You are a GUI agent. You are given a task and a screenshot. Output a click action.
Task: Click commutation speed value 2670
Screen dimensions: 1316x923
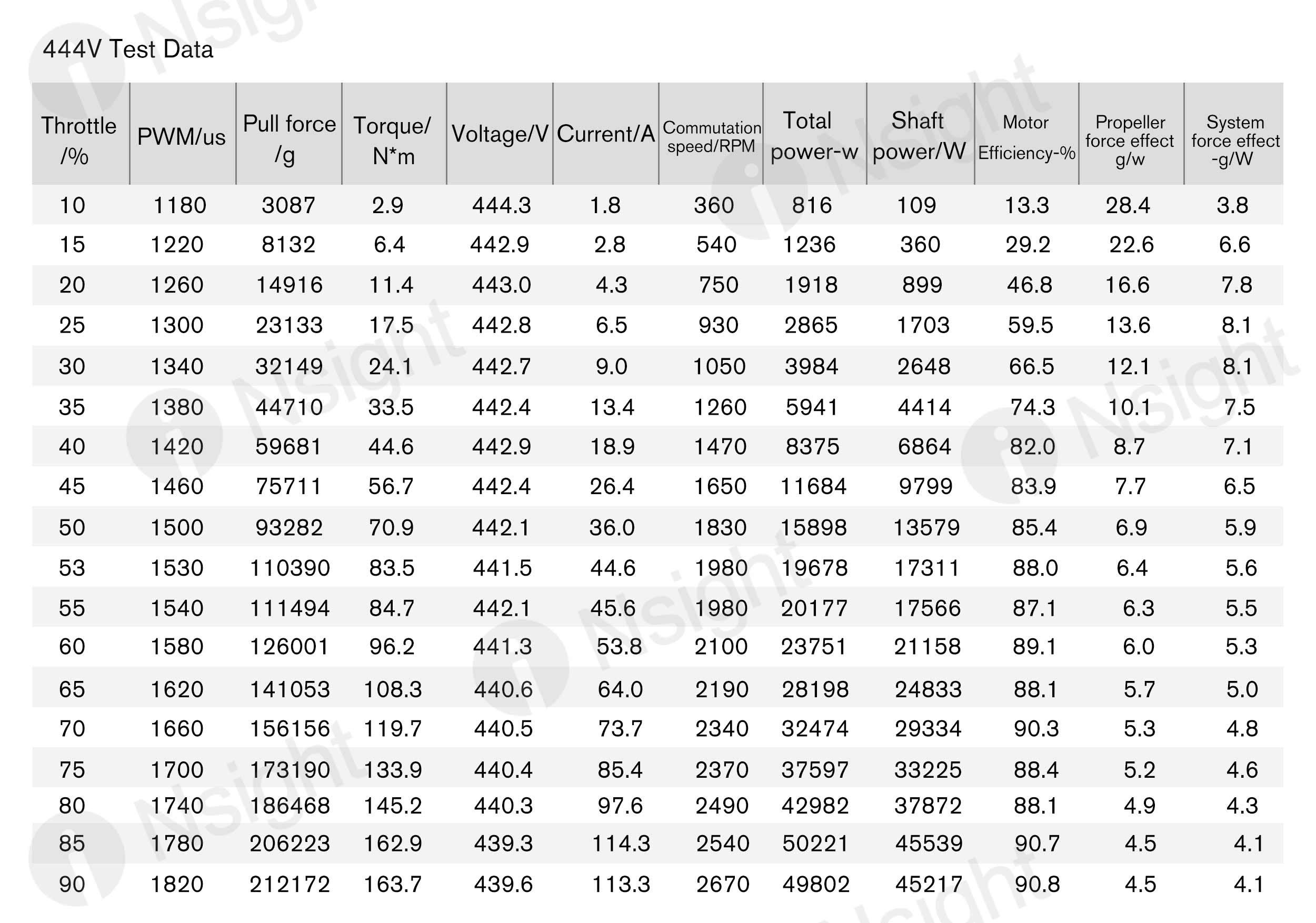[x=722, y=884]
